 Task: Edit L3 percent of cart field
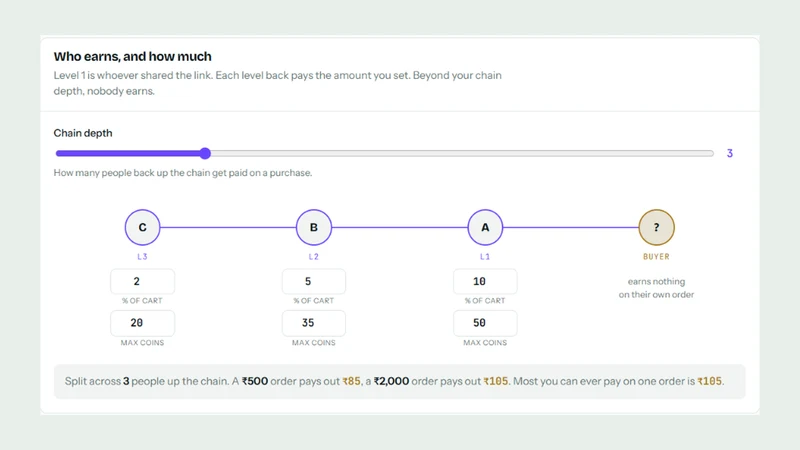pos(142,281)
